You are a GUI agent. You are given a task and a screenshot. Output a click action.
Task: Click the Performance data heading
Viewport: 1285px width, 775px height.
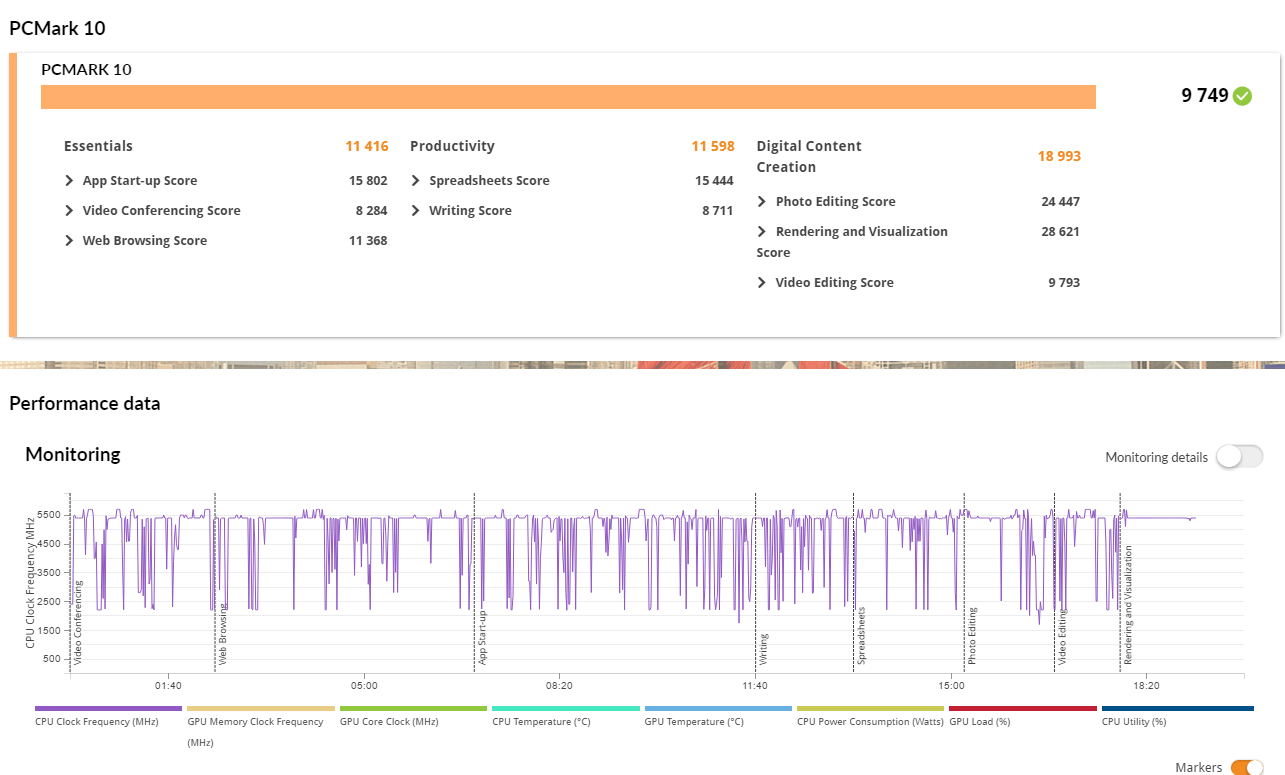[x=84, y=404]
